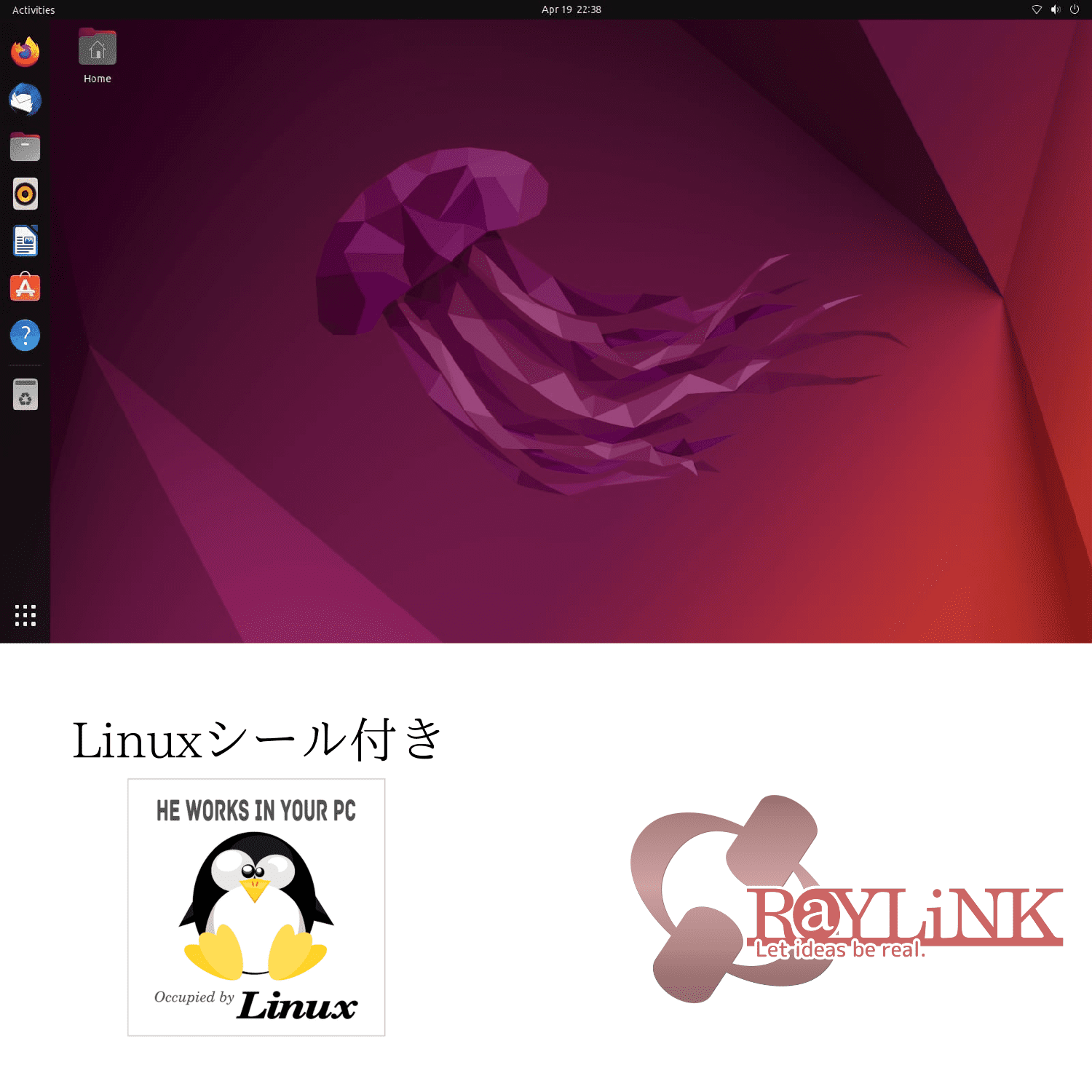Open Ubuntu Software store
The width and height of the screenshot is (1092, 1092).
[25, 288]
